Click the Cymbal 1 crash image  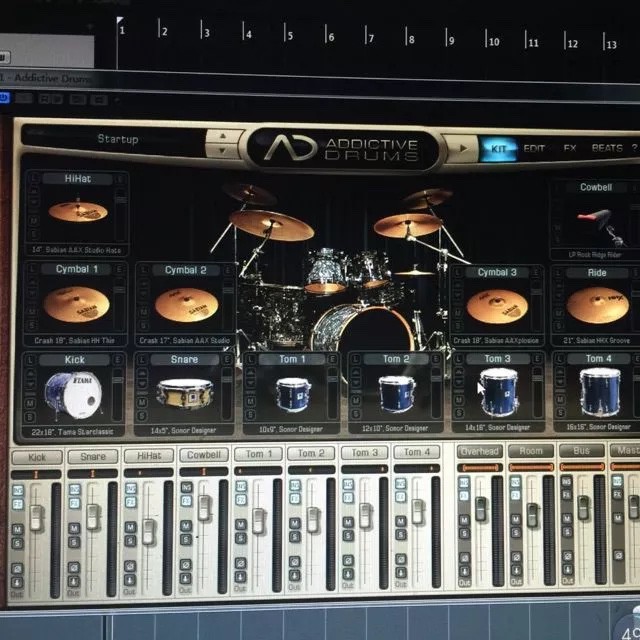(76, 303)
